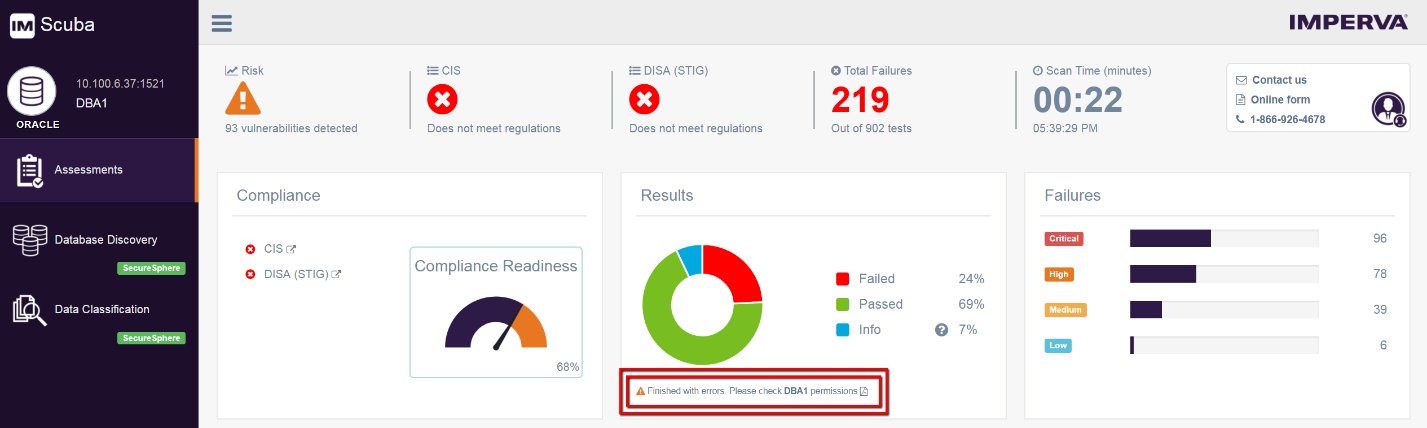This screenshot has width=1427, height=428.
Task: Open the Online form link
Action: pos(1280,100)
